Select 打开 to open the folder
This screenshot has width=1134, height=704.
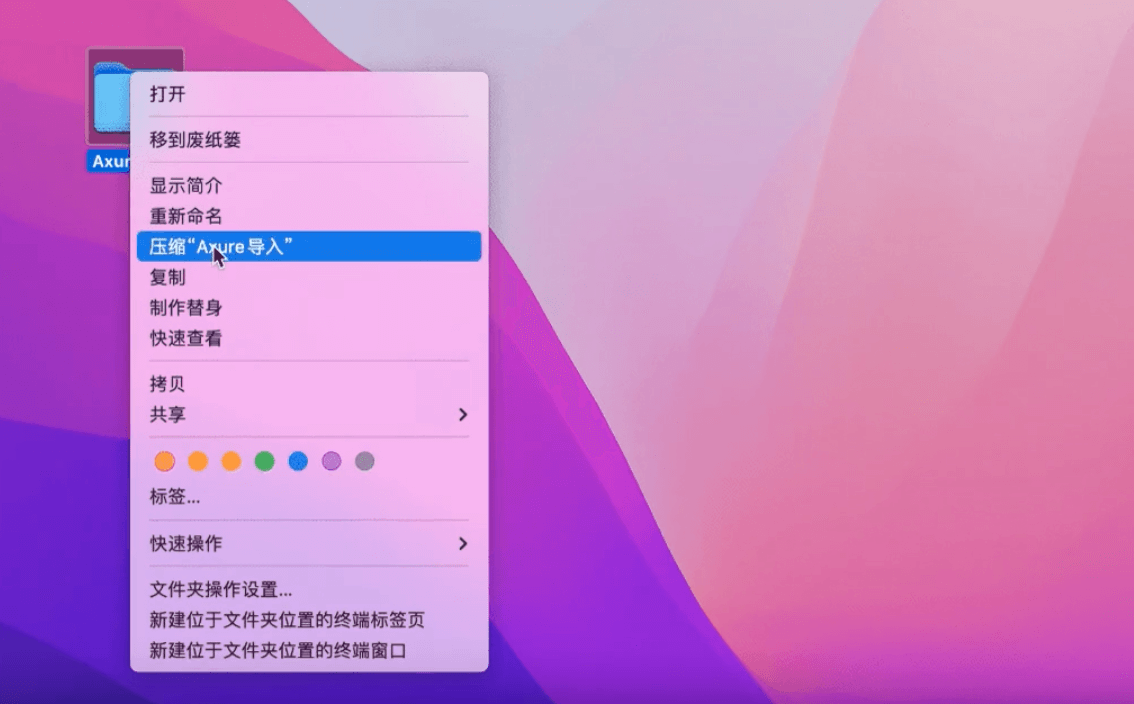point(166,93)
